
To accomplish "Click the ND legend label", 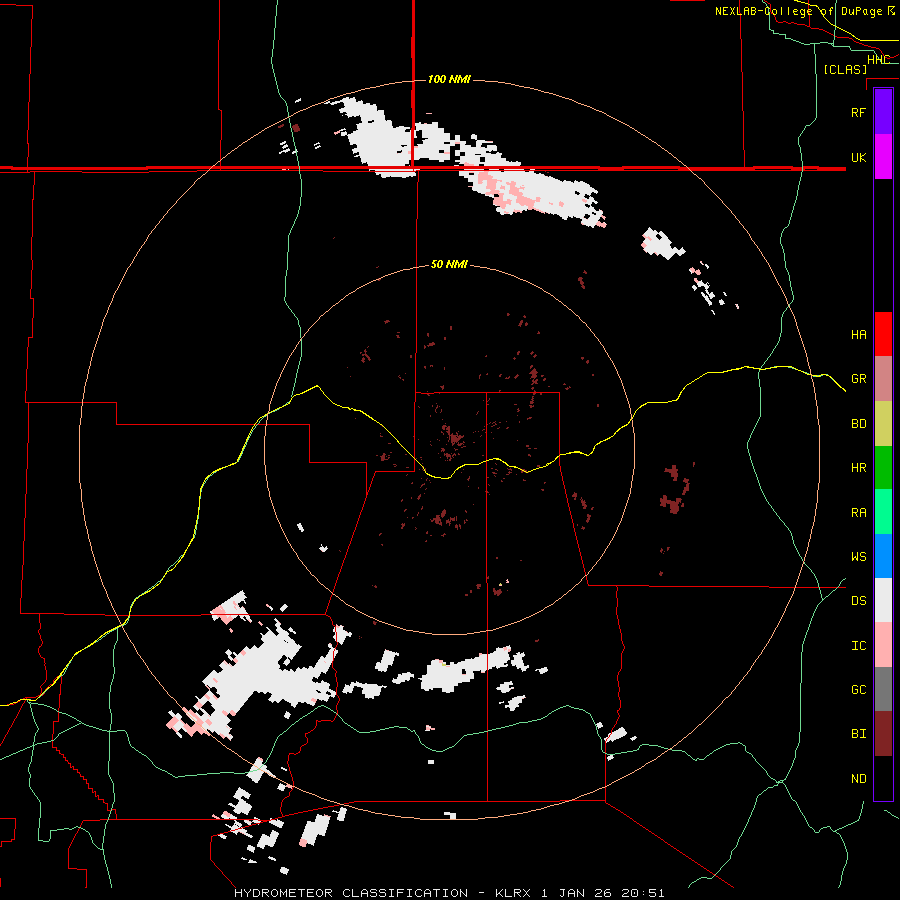I will click(x=859, y=779).
